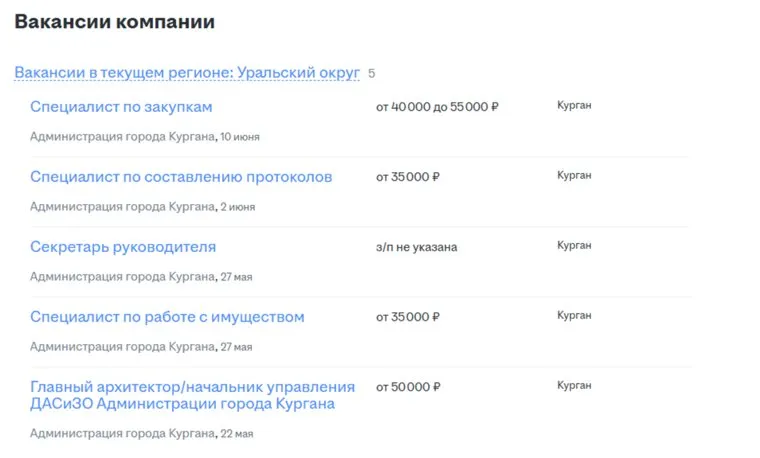Open the "Специалист по работе с имуществом" vacancy
760x458 pixels.
[x=167, y=317]
